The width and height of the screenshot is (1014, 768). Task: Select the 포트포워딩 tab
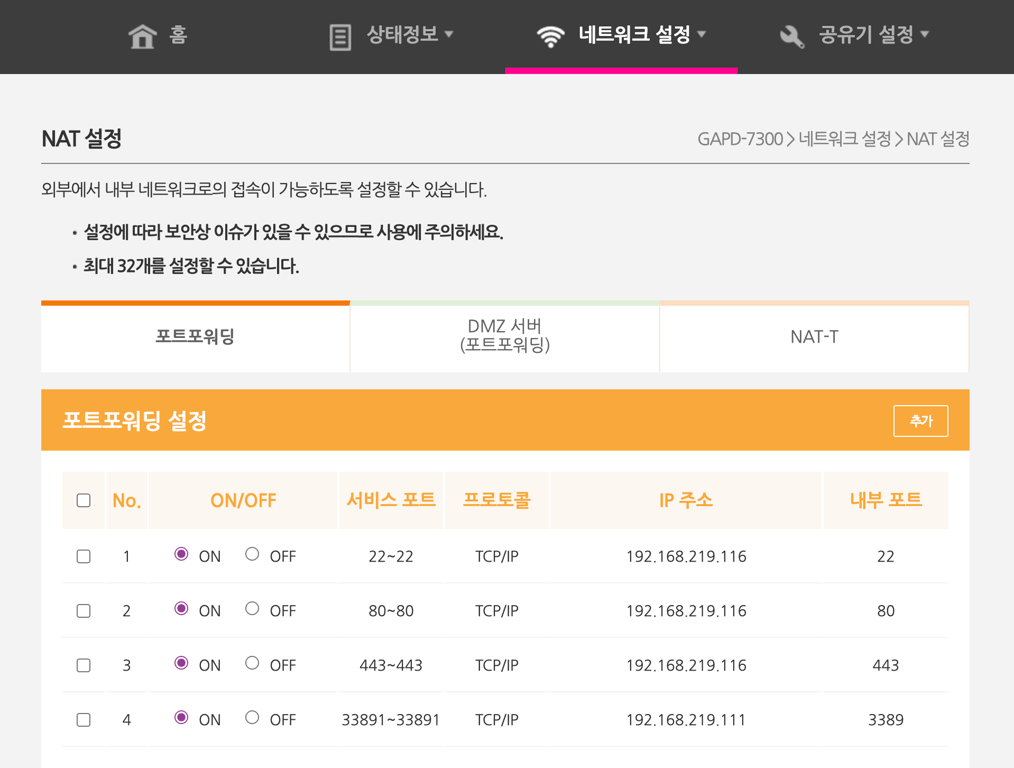pyautogui.click(x=195, y=337)
